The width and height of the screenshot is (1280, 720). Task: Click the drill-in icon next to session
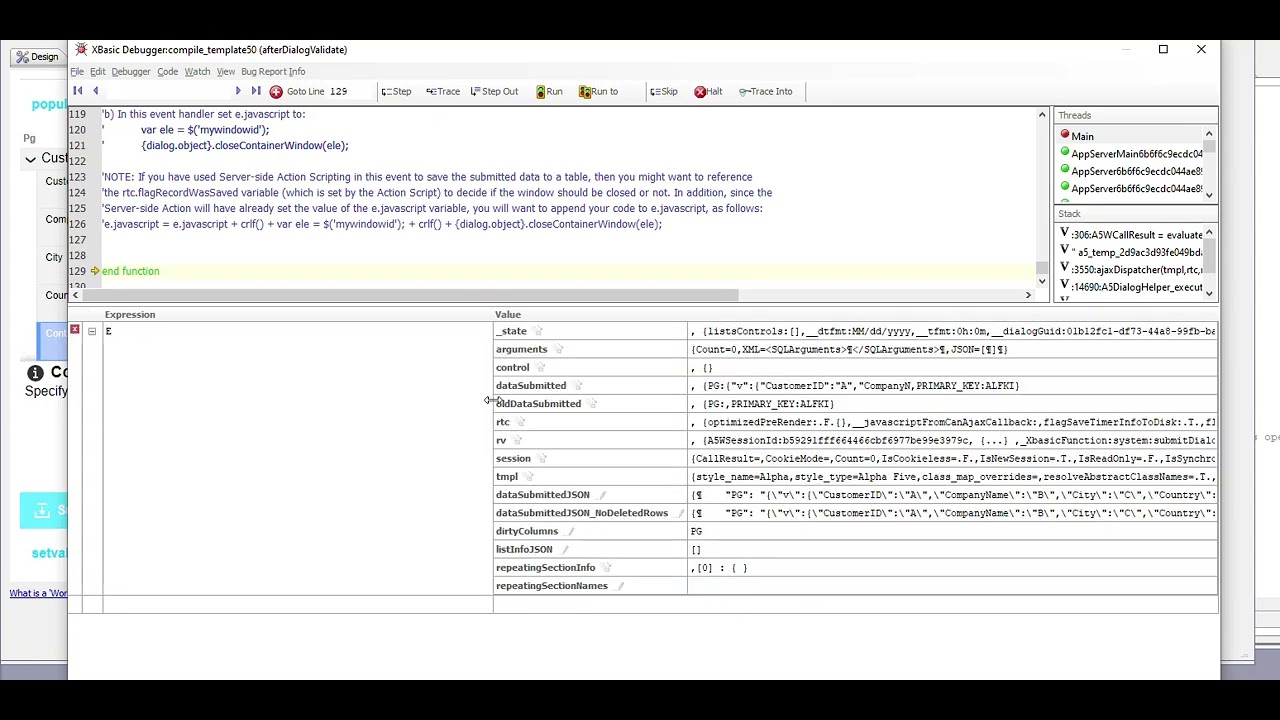coord(542,458)
